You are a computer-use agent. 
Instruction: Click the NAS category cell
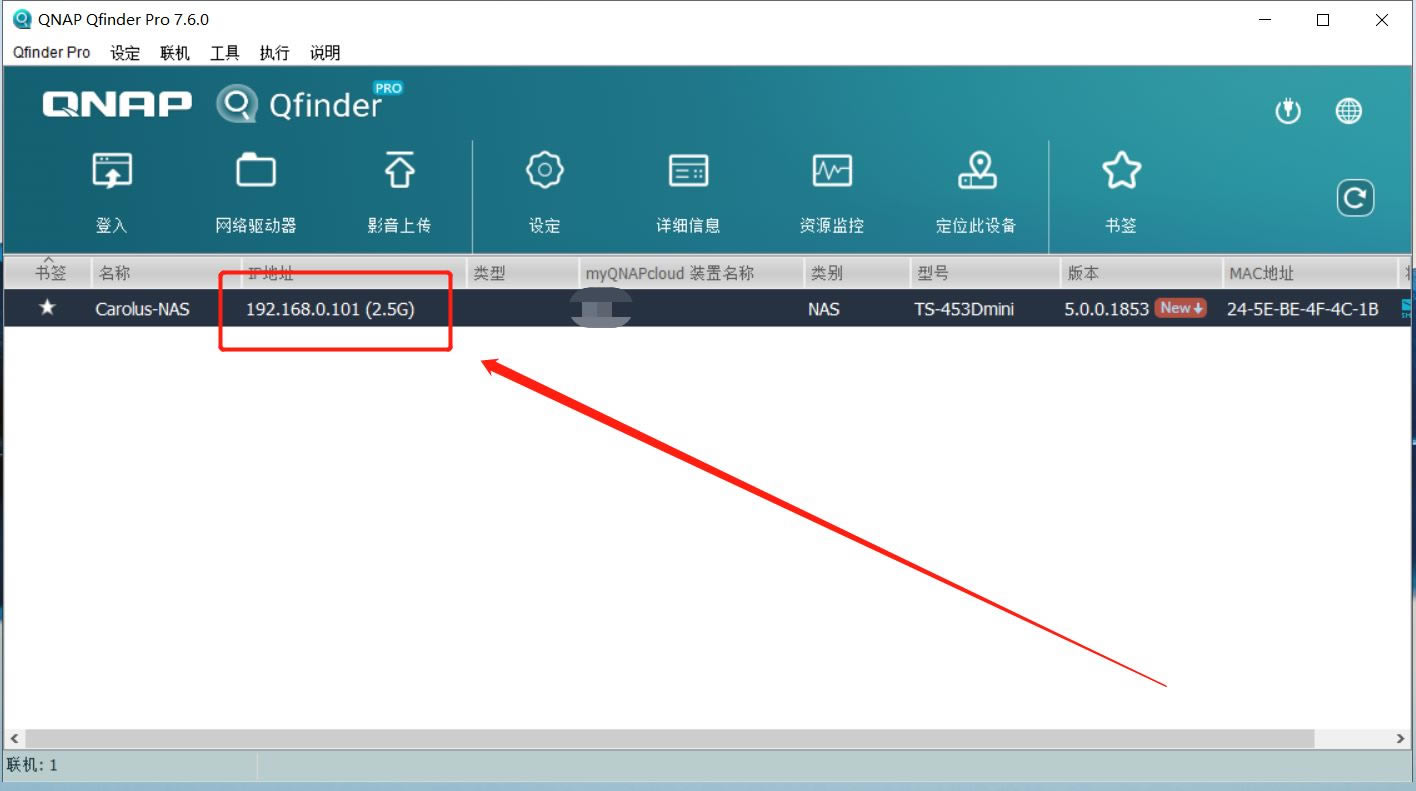click(824, 309)
